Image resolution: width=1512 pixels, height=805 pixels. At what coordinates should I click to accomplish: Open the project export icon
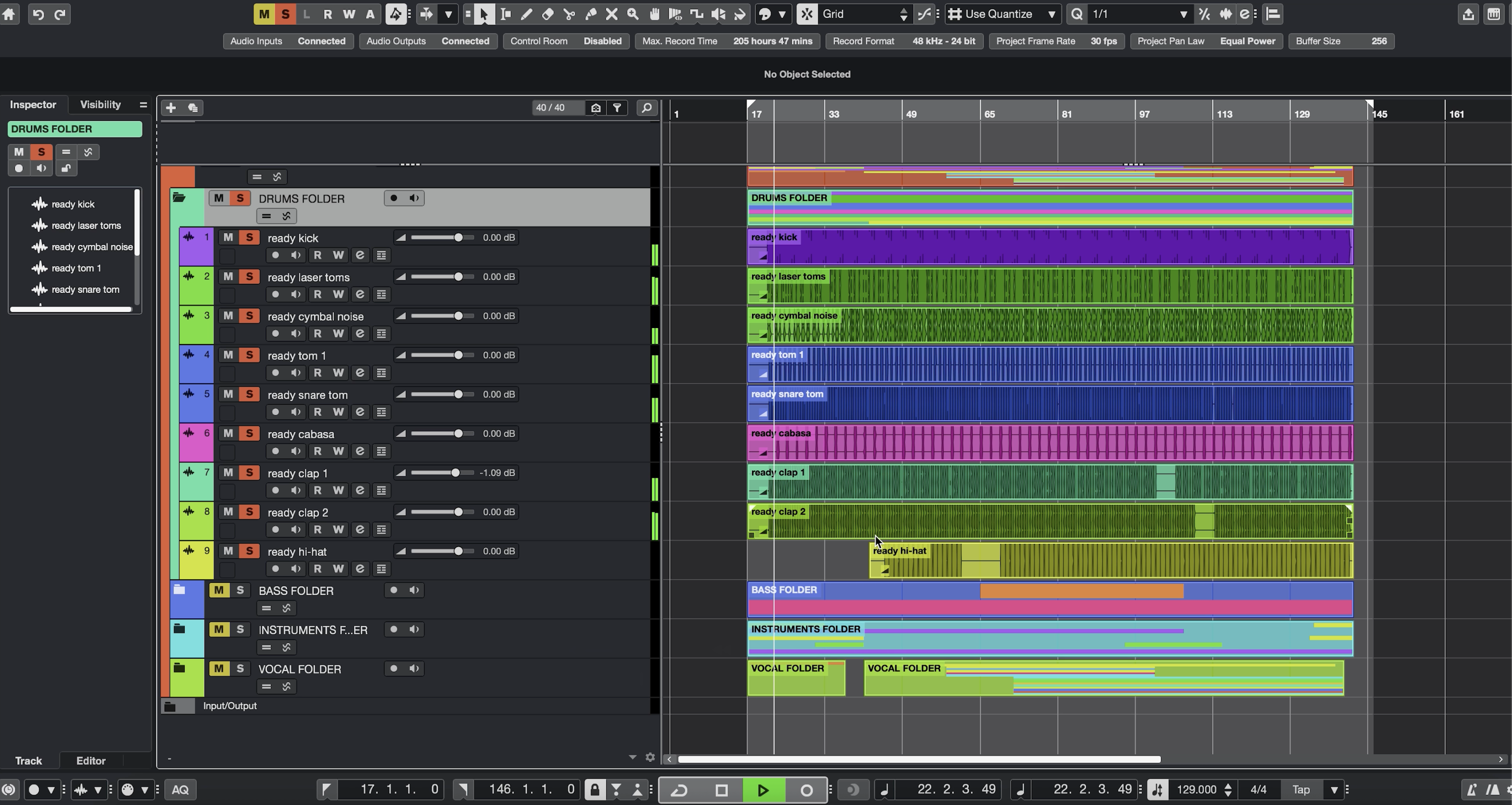1468,14
